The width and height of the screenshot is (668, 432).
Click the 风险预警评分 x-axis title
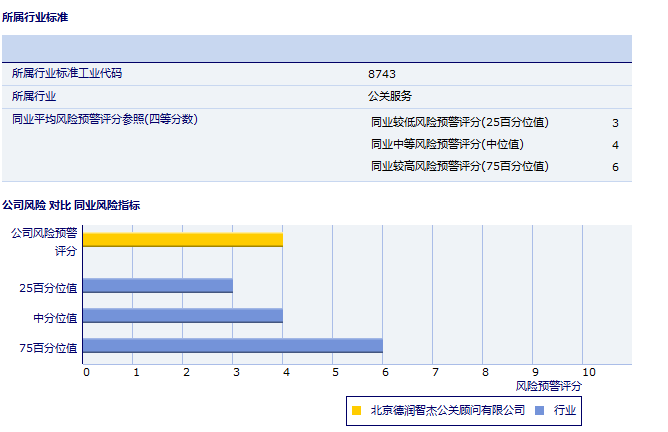[548, 385]
